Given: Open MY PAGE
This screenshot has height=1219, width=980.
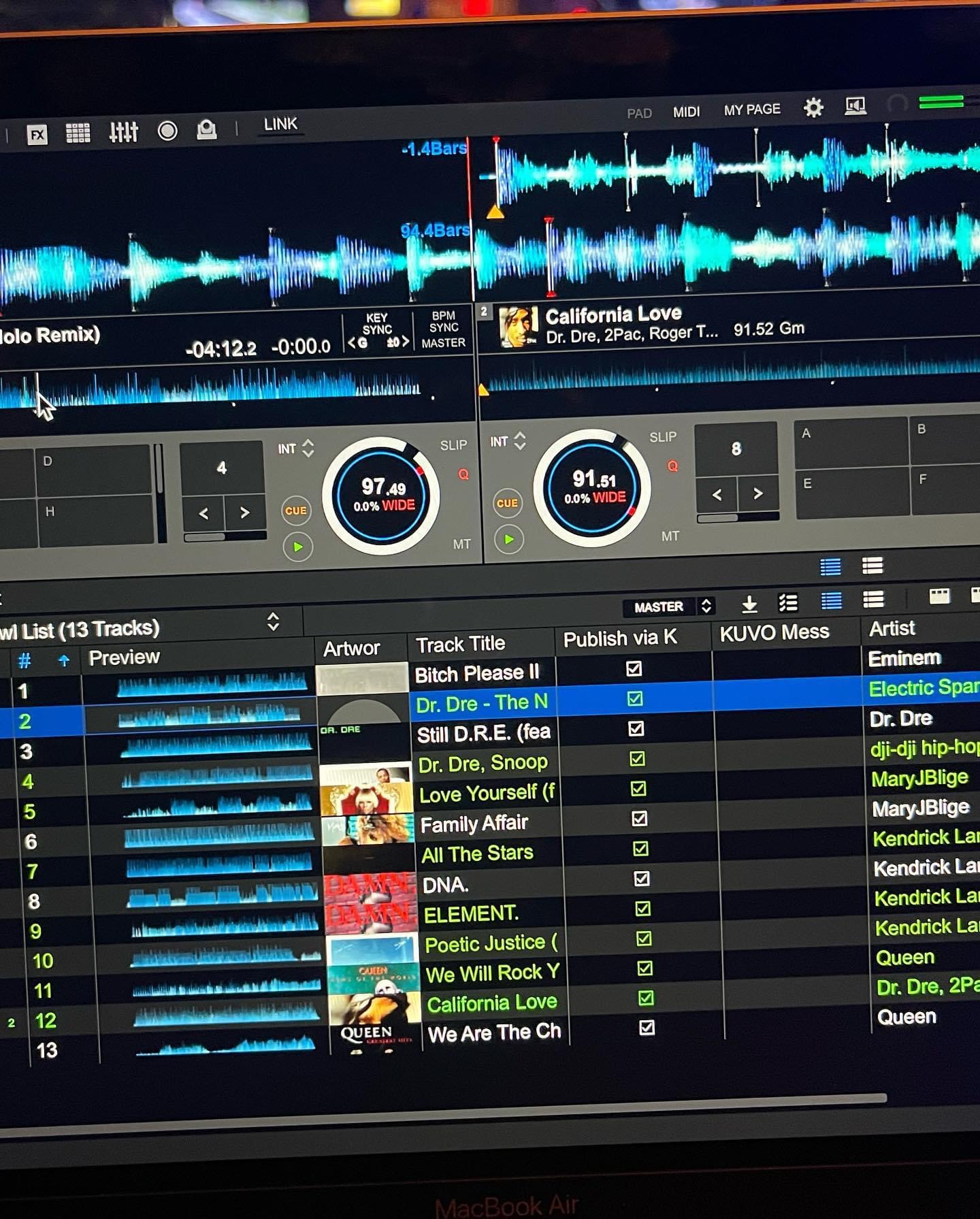Looking at the screenshot, I should pos(752,109).
